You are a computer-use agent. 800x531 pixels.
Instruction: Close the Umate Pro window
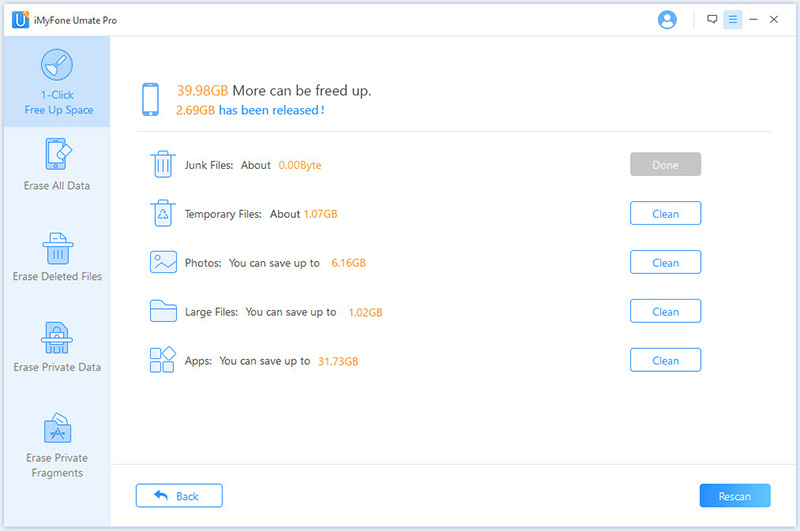773,19
